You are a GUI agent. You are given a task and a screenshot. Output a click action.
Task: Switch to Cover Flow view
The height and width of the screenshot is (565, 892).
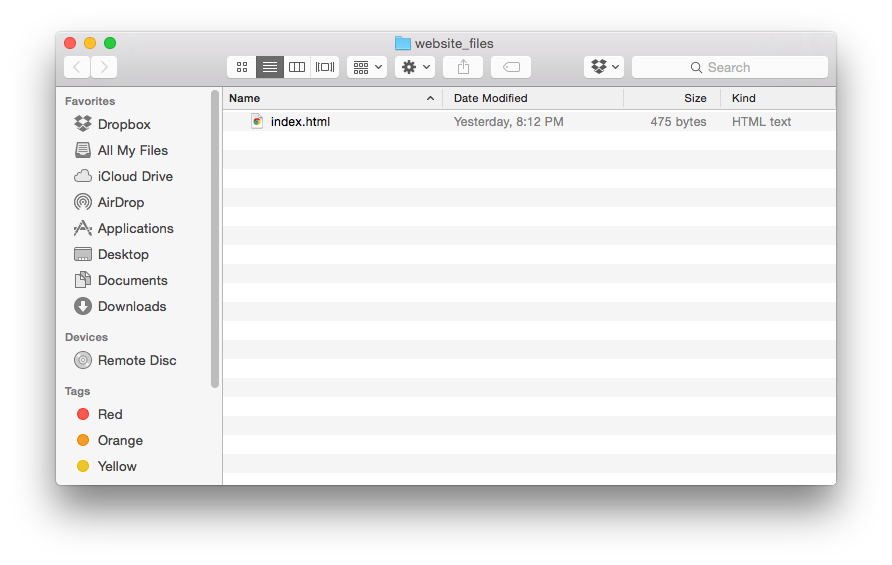click(x=325, y=67)
